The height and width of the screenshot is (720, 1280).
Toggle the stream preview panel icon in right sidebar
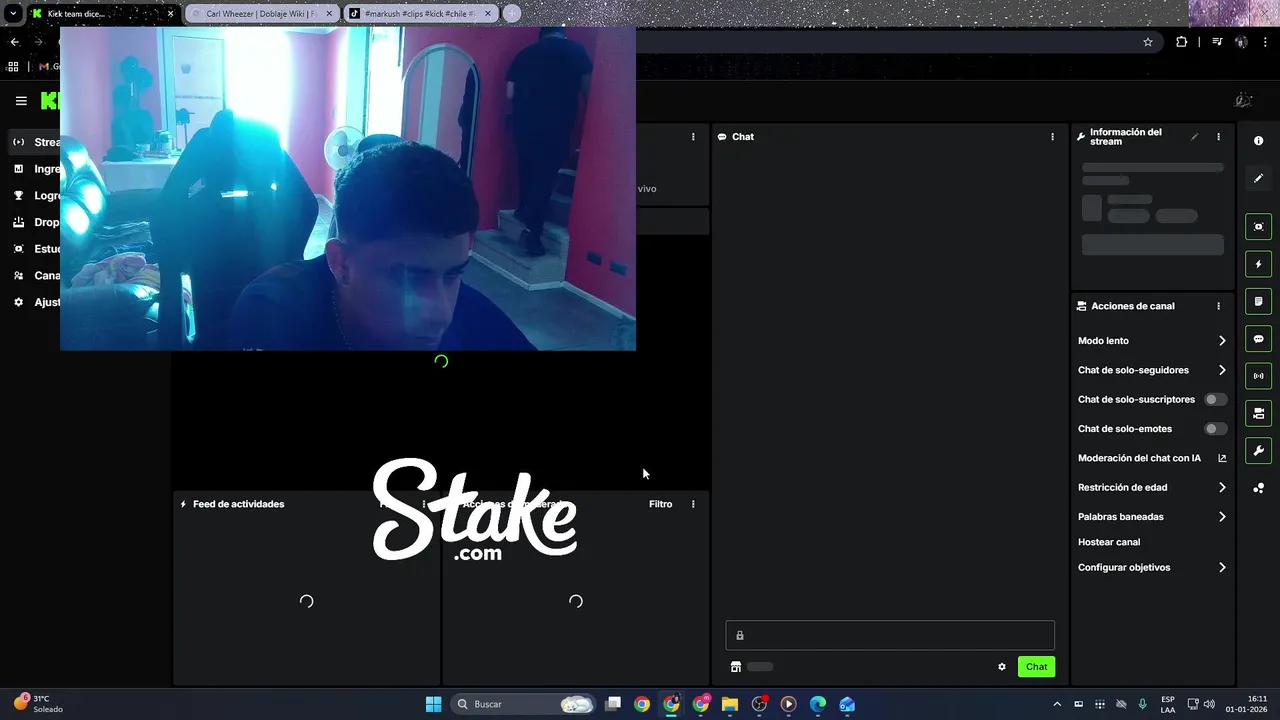[1258, 227]
